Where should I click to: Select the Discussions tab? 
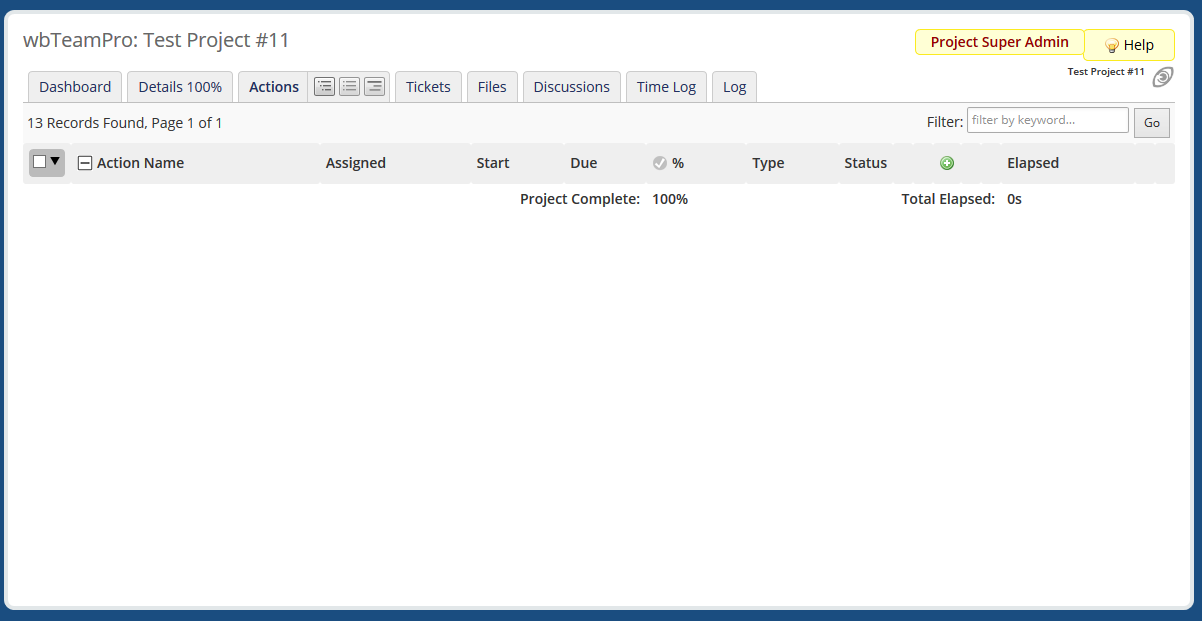click(571, 87)
